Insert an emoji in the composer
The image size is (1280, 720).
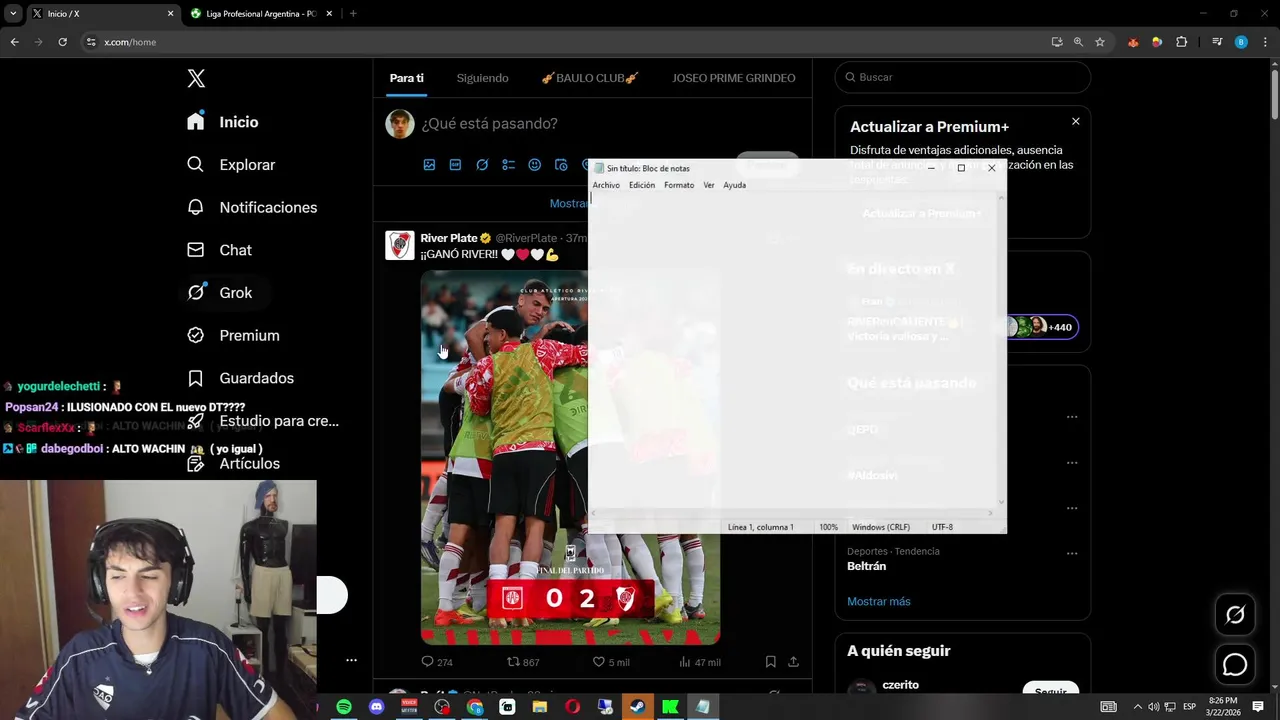tap(534, 165)
